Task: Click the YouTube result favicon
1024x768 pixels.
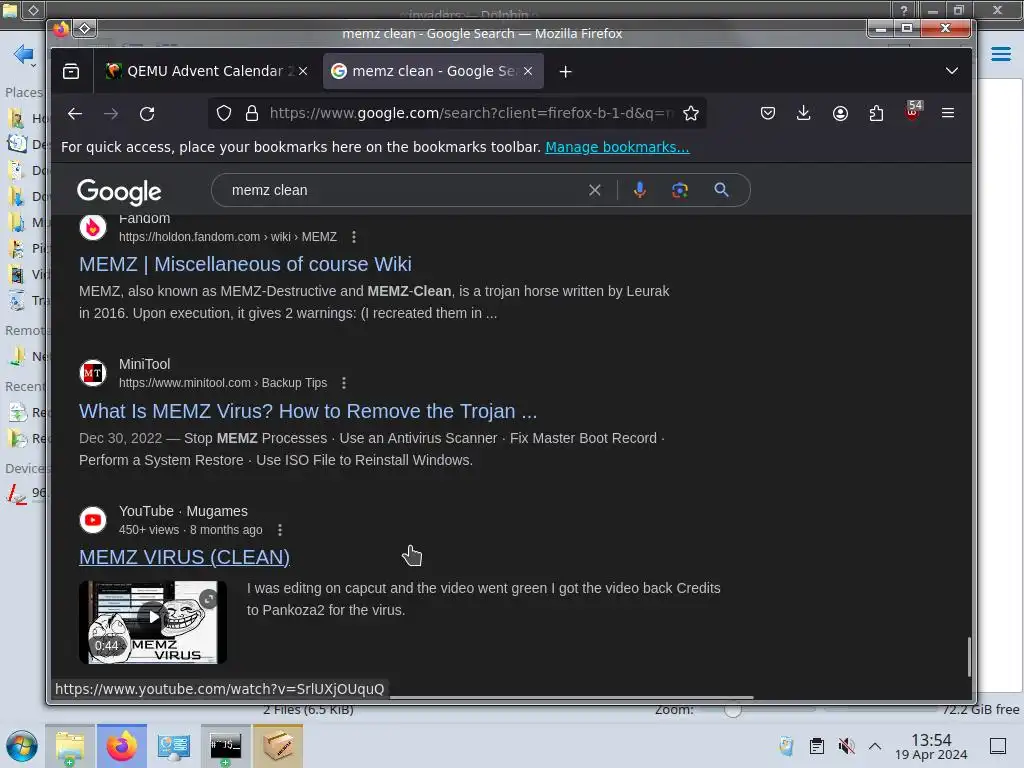Action: 93,520
